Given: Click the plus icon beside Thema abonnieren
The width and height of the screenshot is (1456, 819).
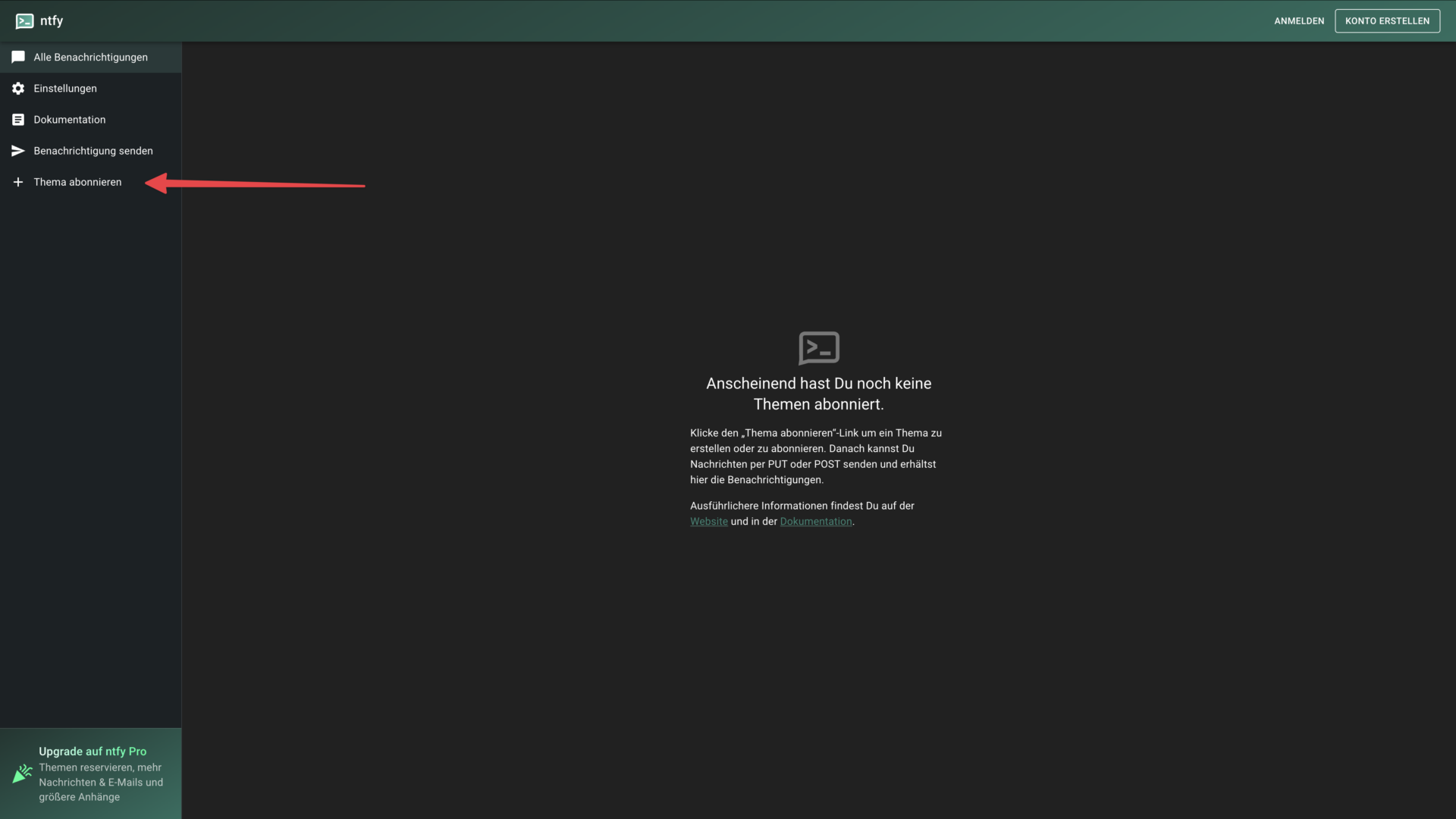Looking at the screenshot, I should (17, 182).
